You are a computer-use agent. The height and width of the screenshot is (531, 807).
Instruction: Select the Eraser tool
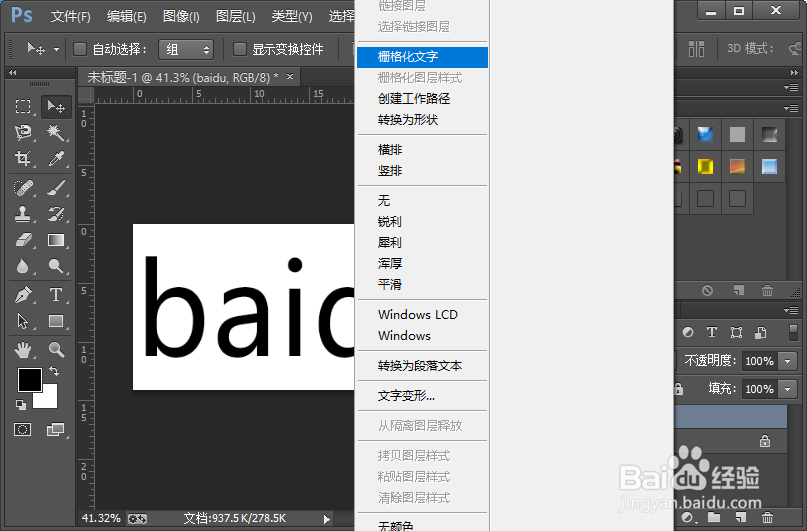(23, 240)
